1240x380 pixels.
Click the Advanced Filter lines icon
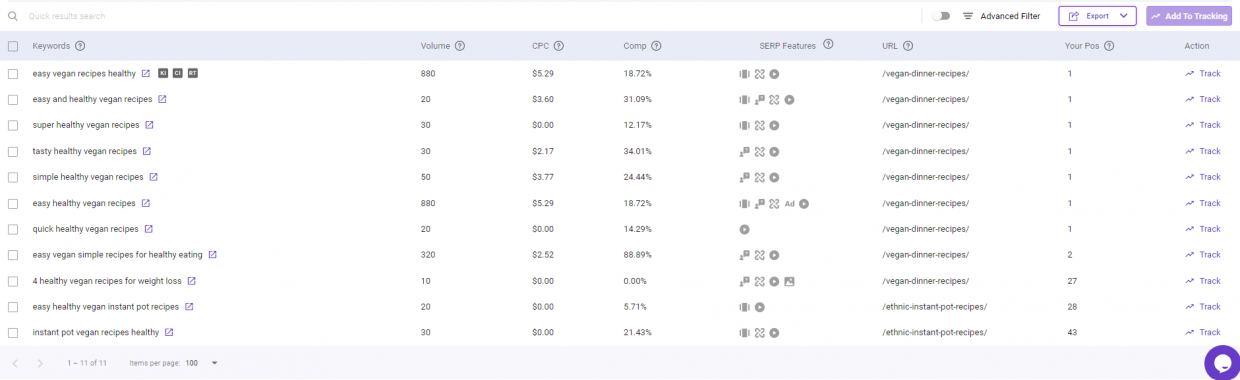point(968,16)
